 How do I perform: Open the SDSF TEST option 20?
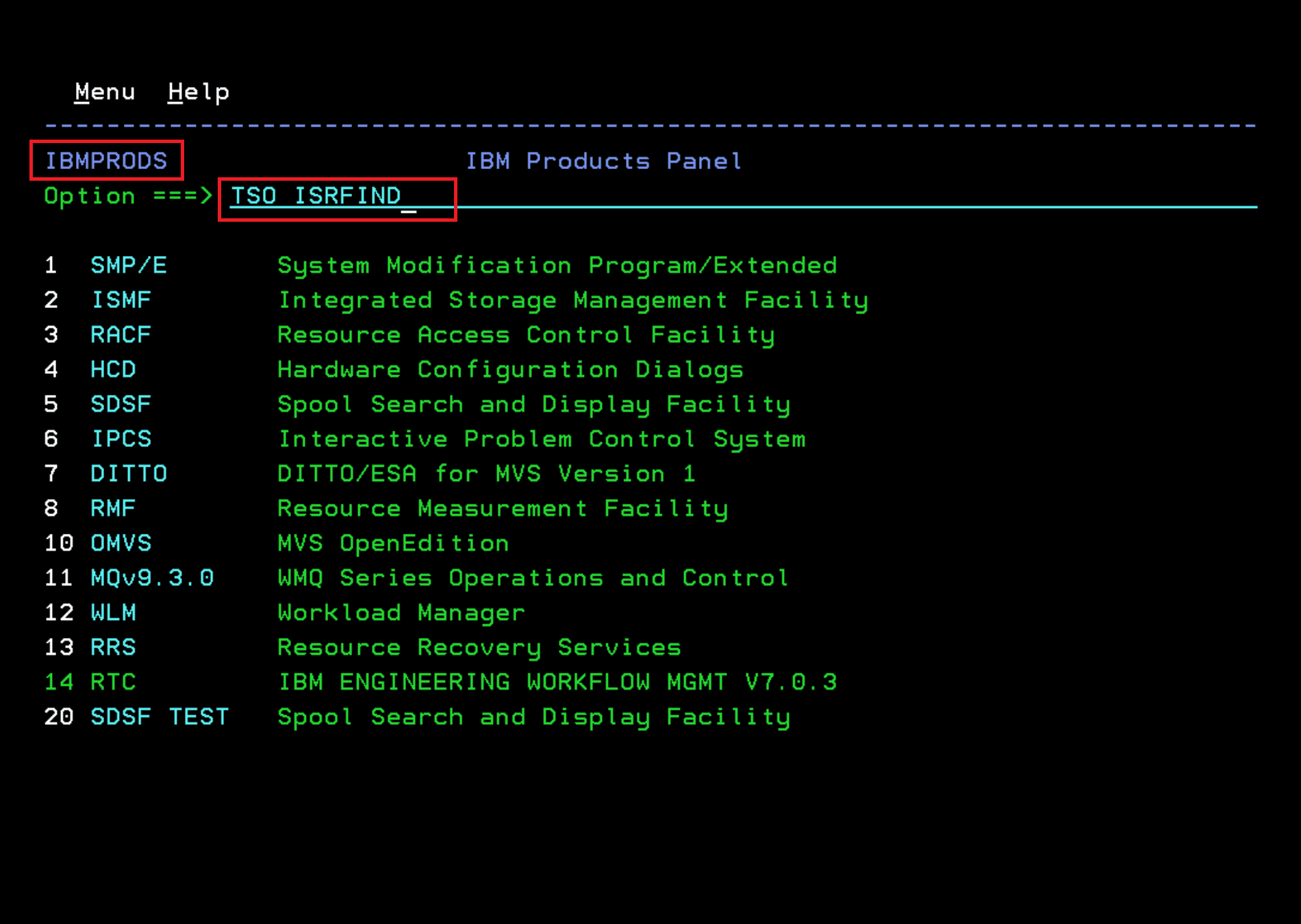click(160, 717)
